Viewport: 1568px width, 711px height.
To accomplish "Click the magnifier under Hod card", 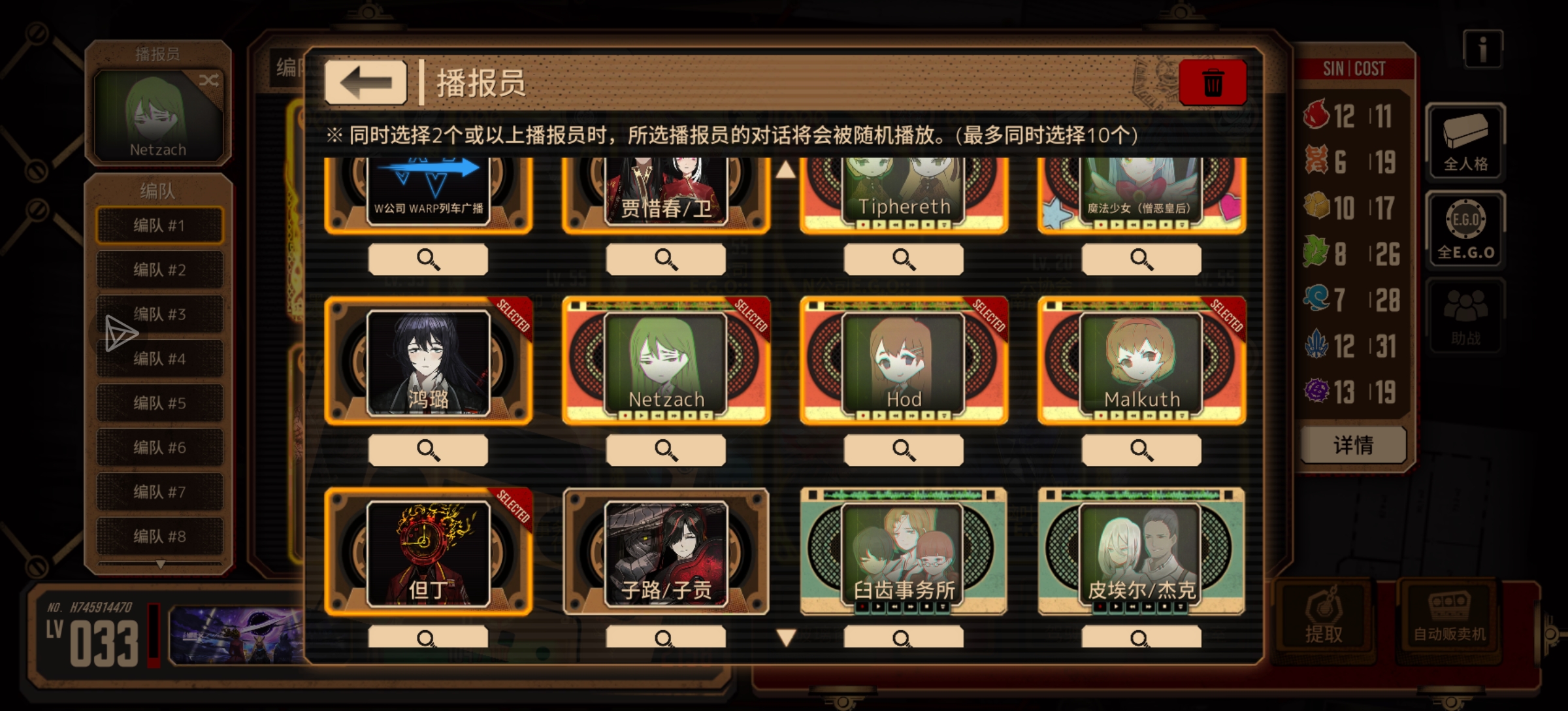I will tap(904, 450).
